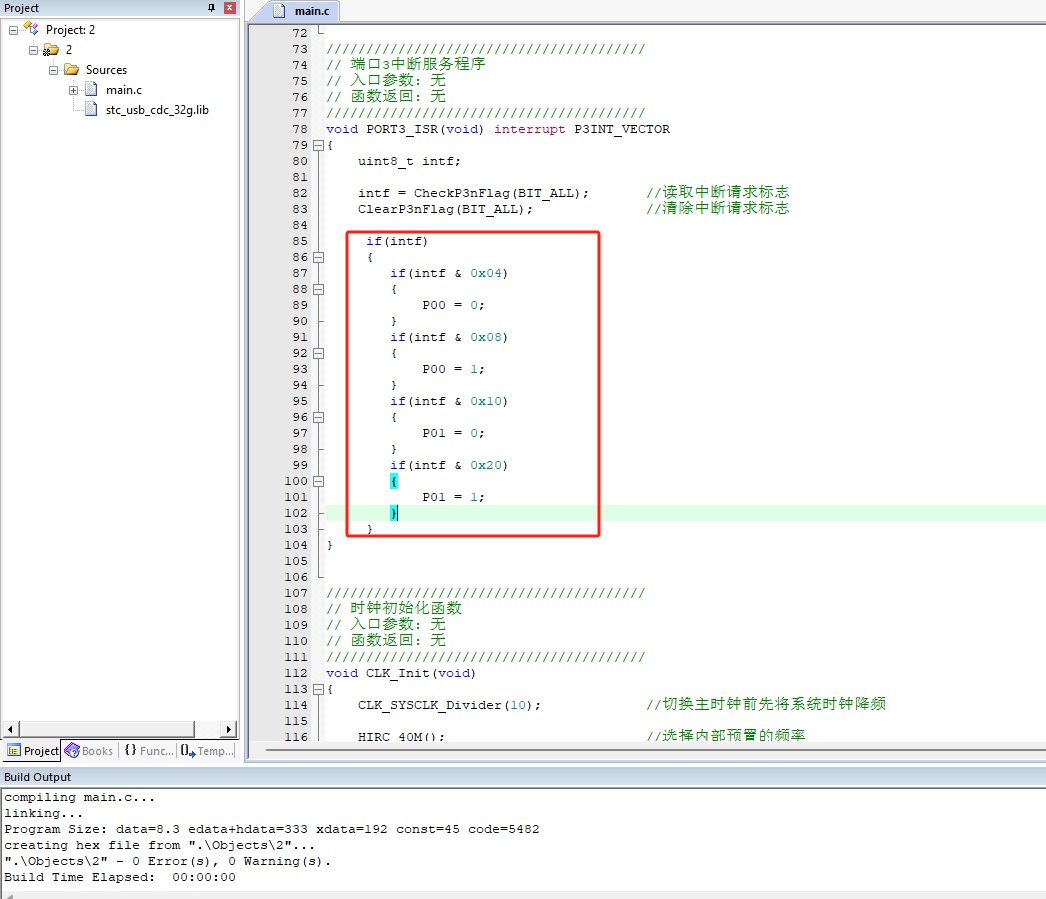
Task: Click the 'Build Time Elapsed' output line
Action: click(x=120, y=878)
